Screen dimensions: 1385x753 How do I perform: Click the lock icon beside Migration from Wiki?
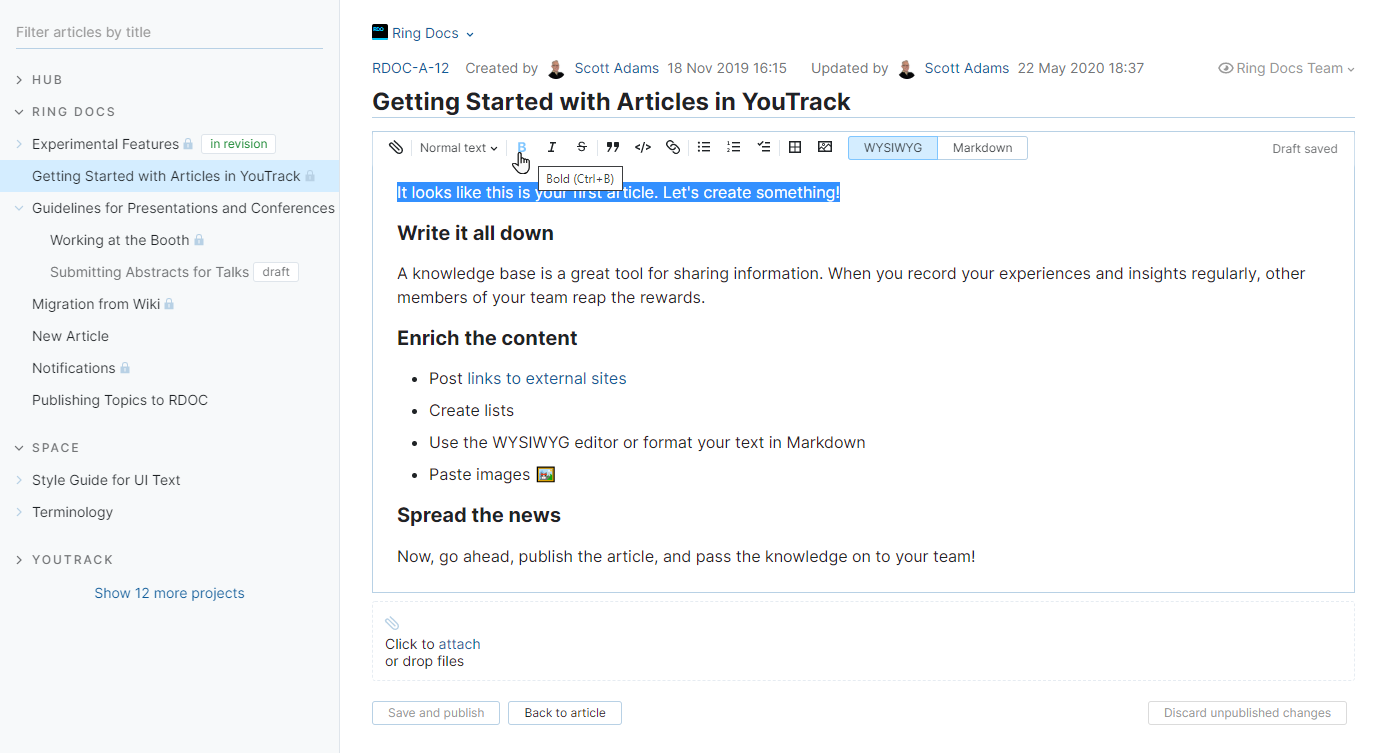(x=169, y=304)
